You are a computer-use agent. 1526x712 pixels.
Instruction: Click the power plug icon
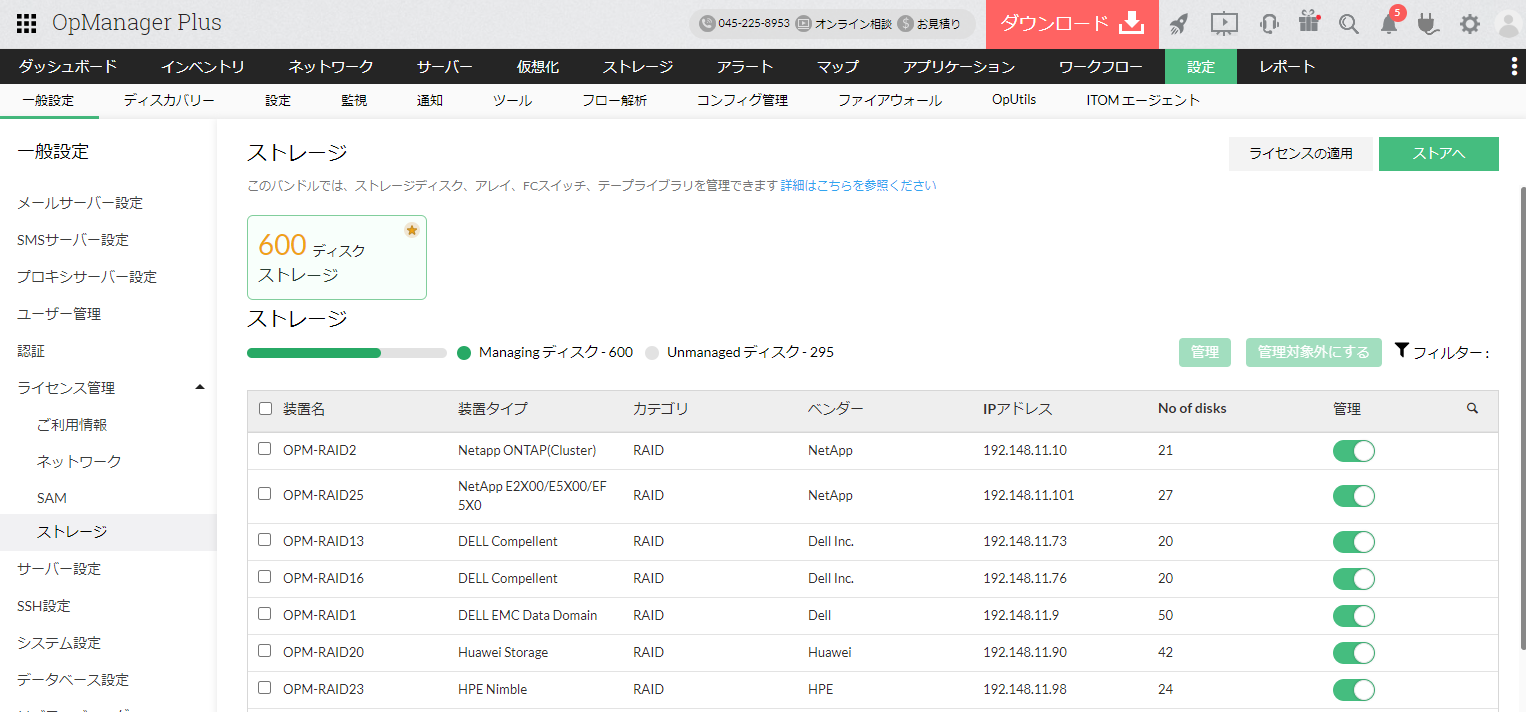point(1428,24)
